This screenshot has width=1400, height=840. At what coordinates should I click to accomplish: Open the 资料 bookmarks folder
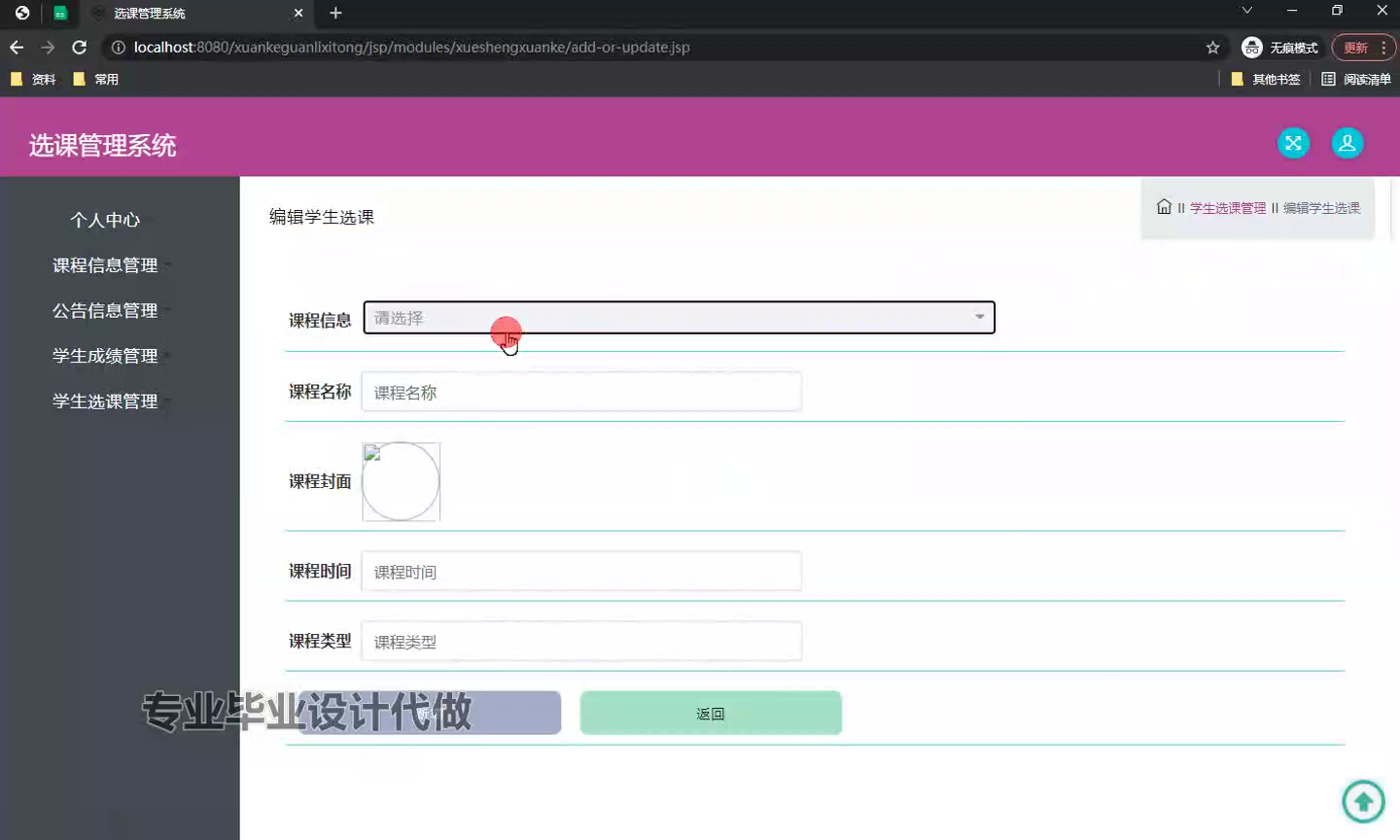coord(33,79)
